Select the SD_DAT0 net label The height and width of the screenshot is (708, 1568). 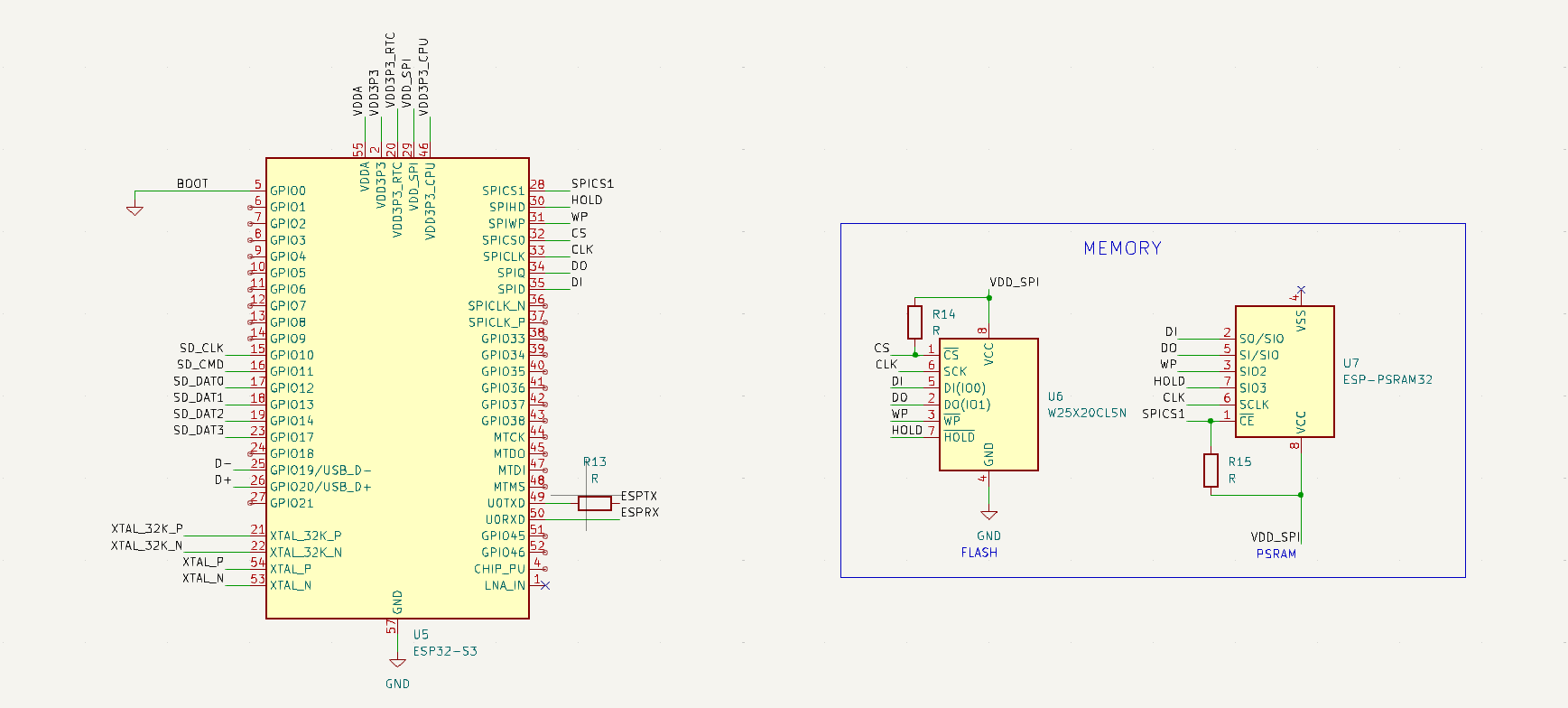pos(199,381)
